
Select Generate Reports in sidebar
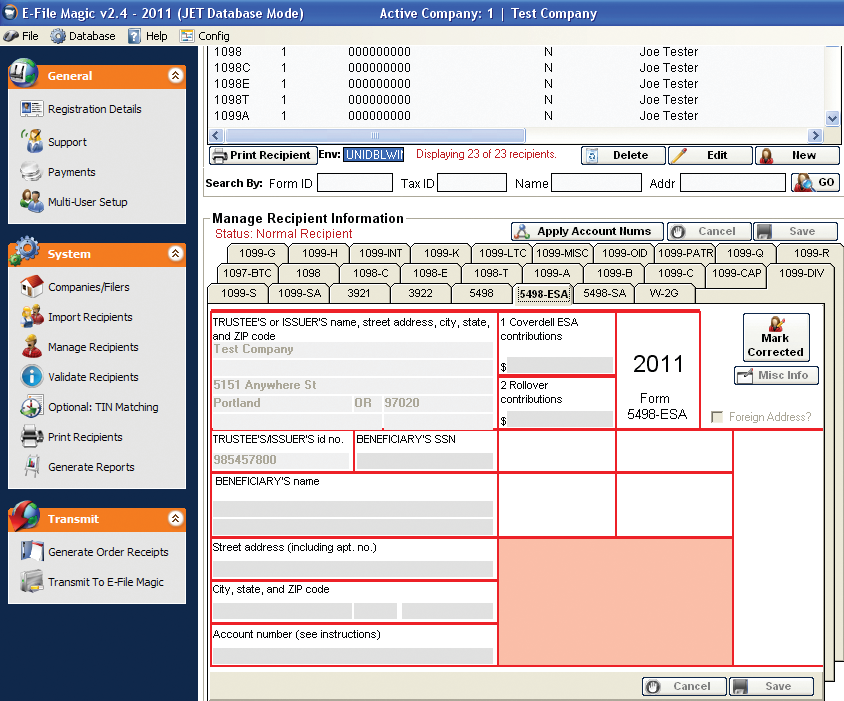[x=91, y=467]
